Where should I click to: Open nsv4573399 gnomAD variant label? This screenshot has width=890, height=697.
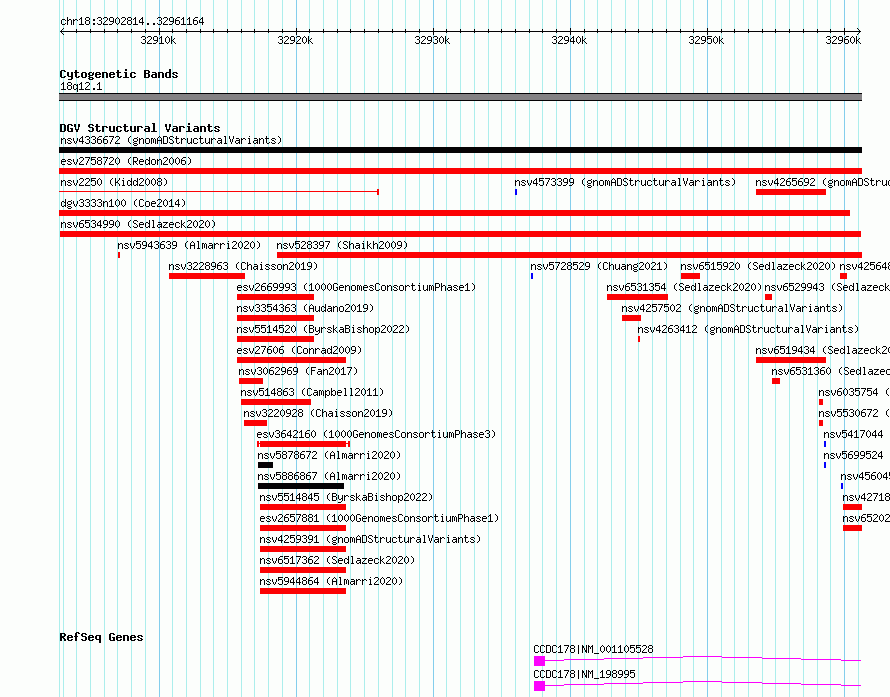click(x=625, y=182)
